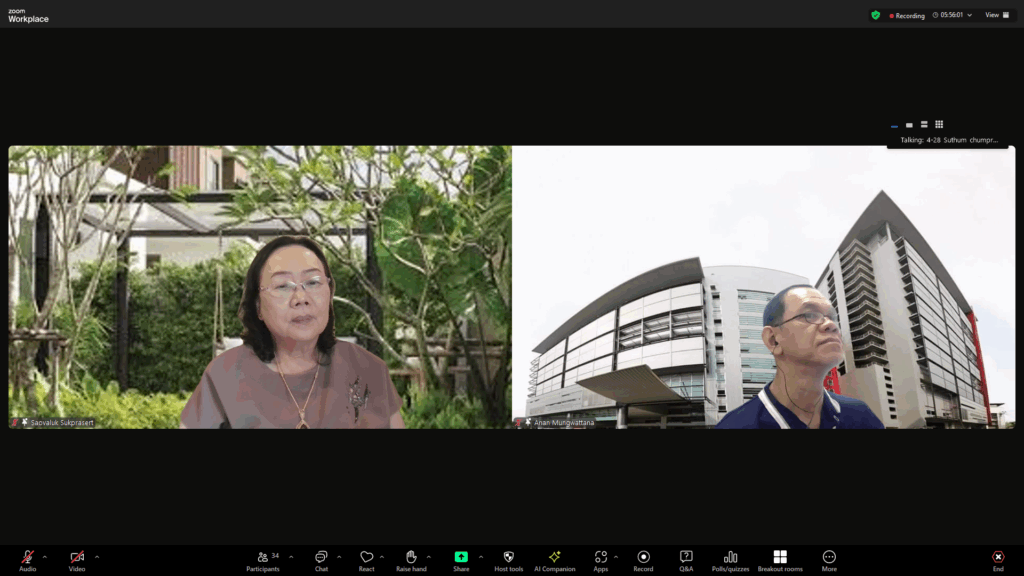The height and width of the screenshot is (576, 1024).
Task: Open AI Companion
Action: (554, 560)
